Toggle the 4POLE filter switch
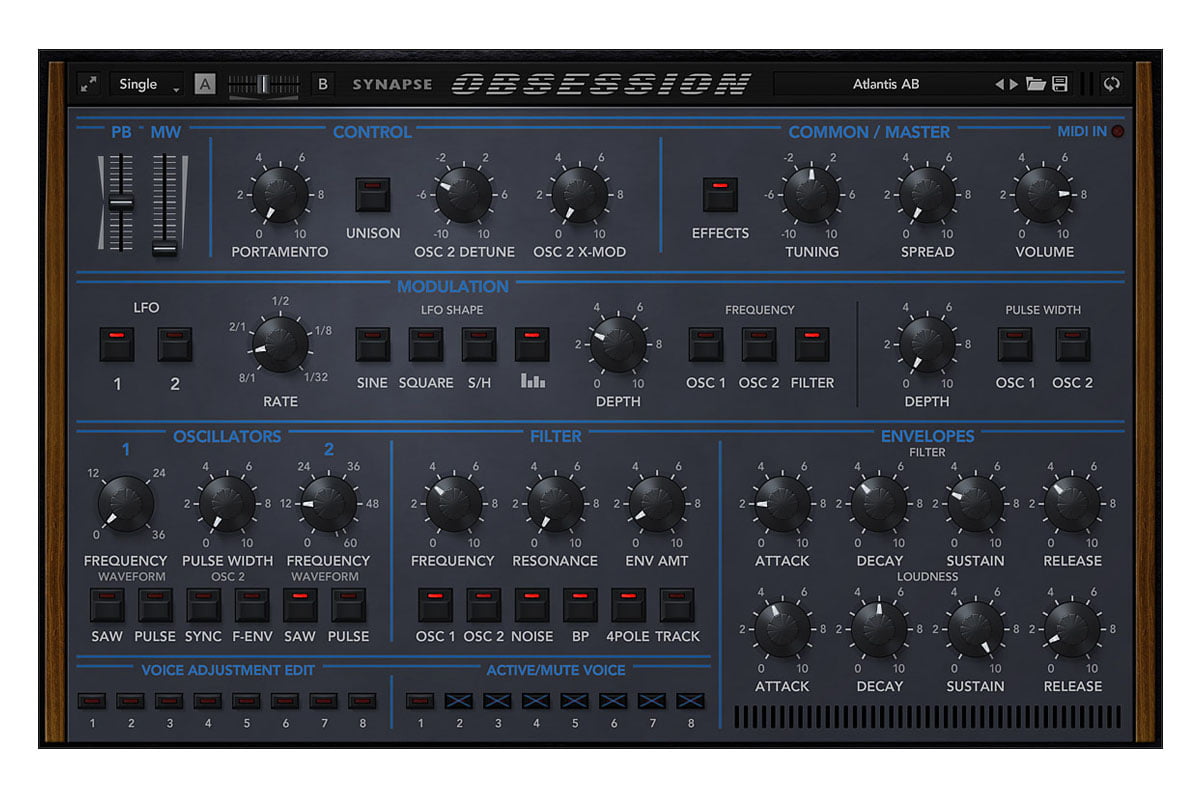The image size is (1200, 800). (x=629, y=605)
